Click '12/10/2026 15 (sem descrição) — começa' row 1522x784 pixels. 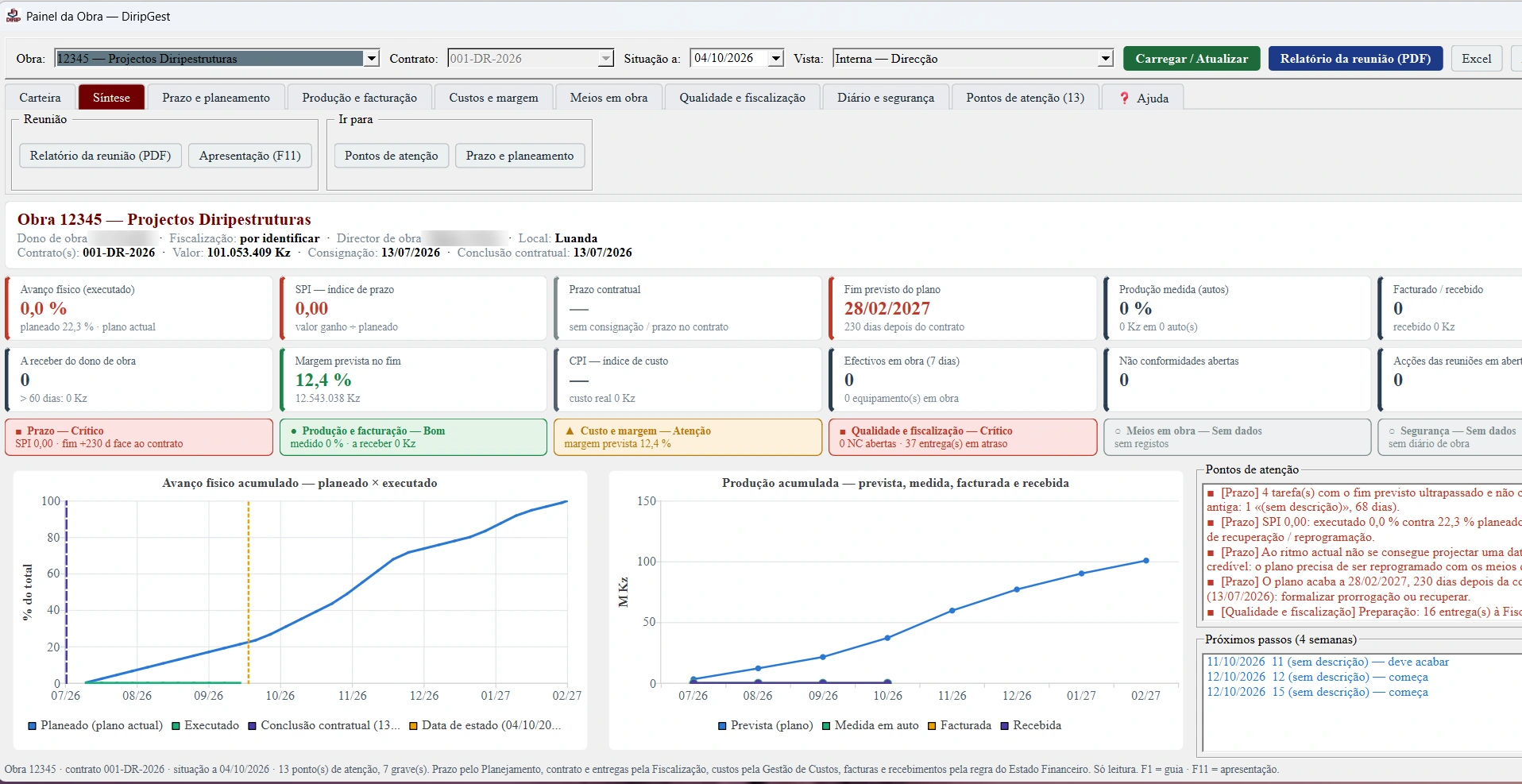click(x=1317, y=692)
